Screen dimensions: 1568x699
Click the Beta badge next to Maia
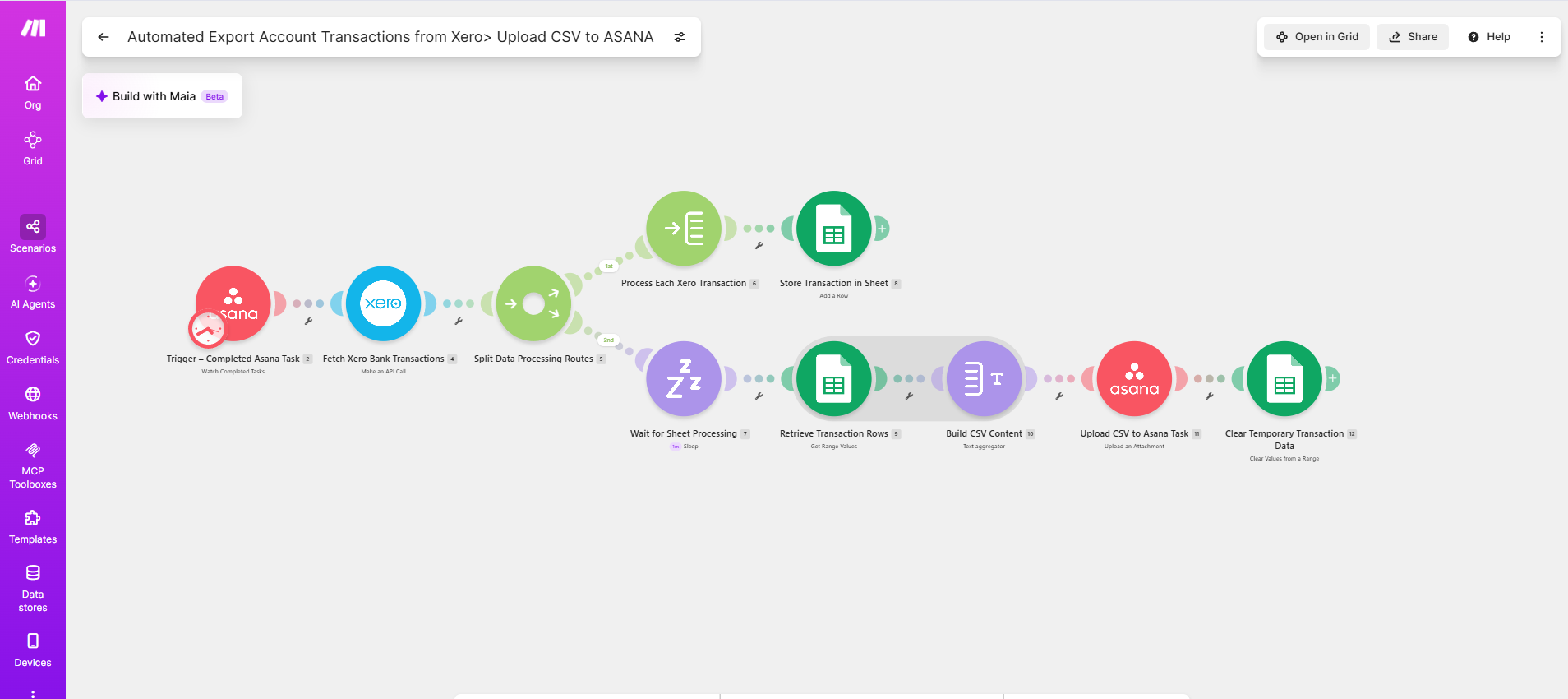[x=214, y=96]
